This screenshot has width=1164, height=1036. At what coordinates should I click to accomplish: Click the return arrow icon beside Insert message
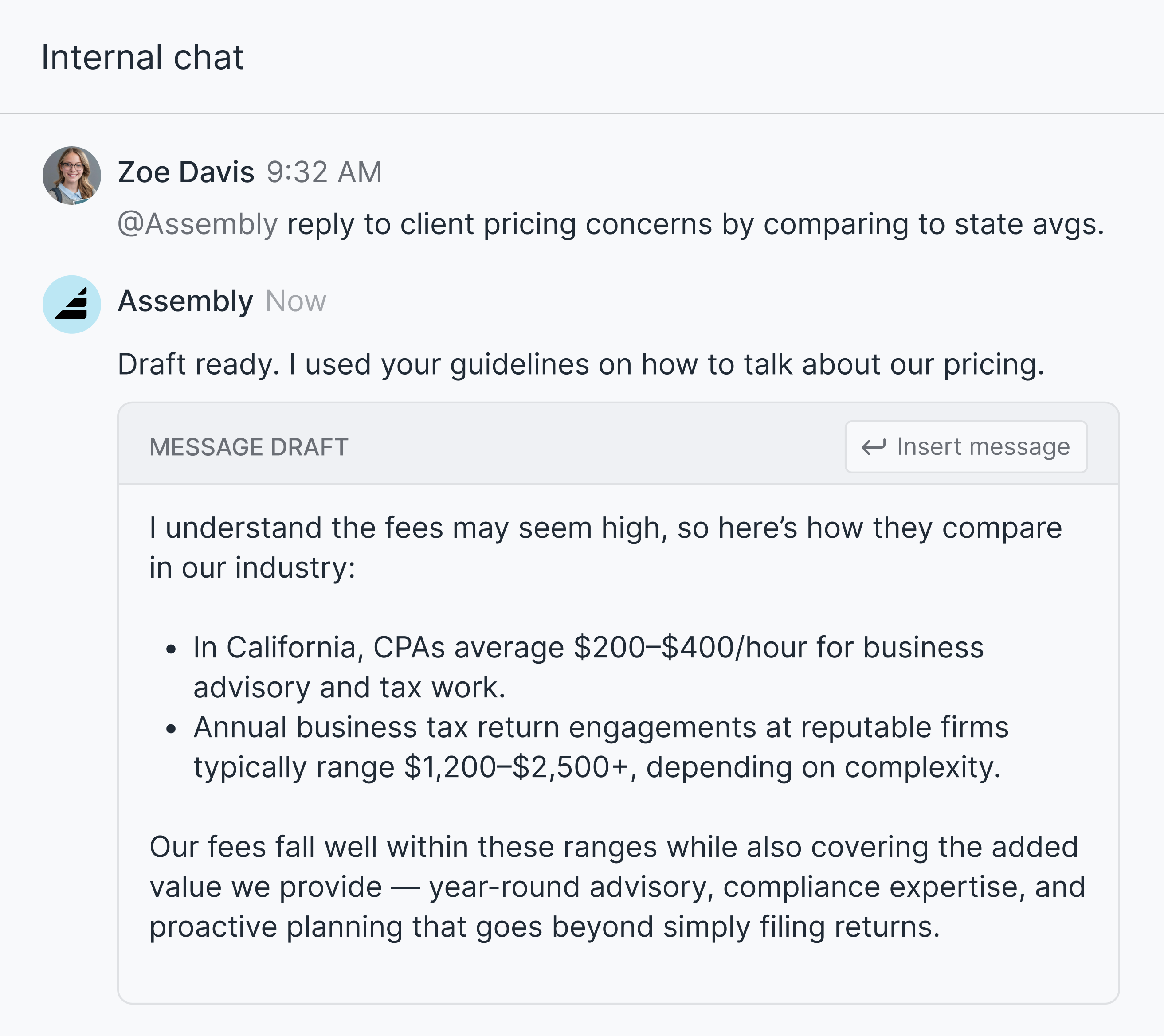(x=874, y=447)
